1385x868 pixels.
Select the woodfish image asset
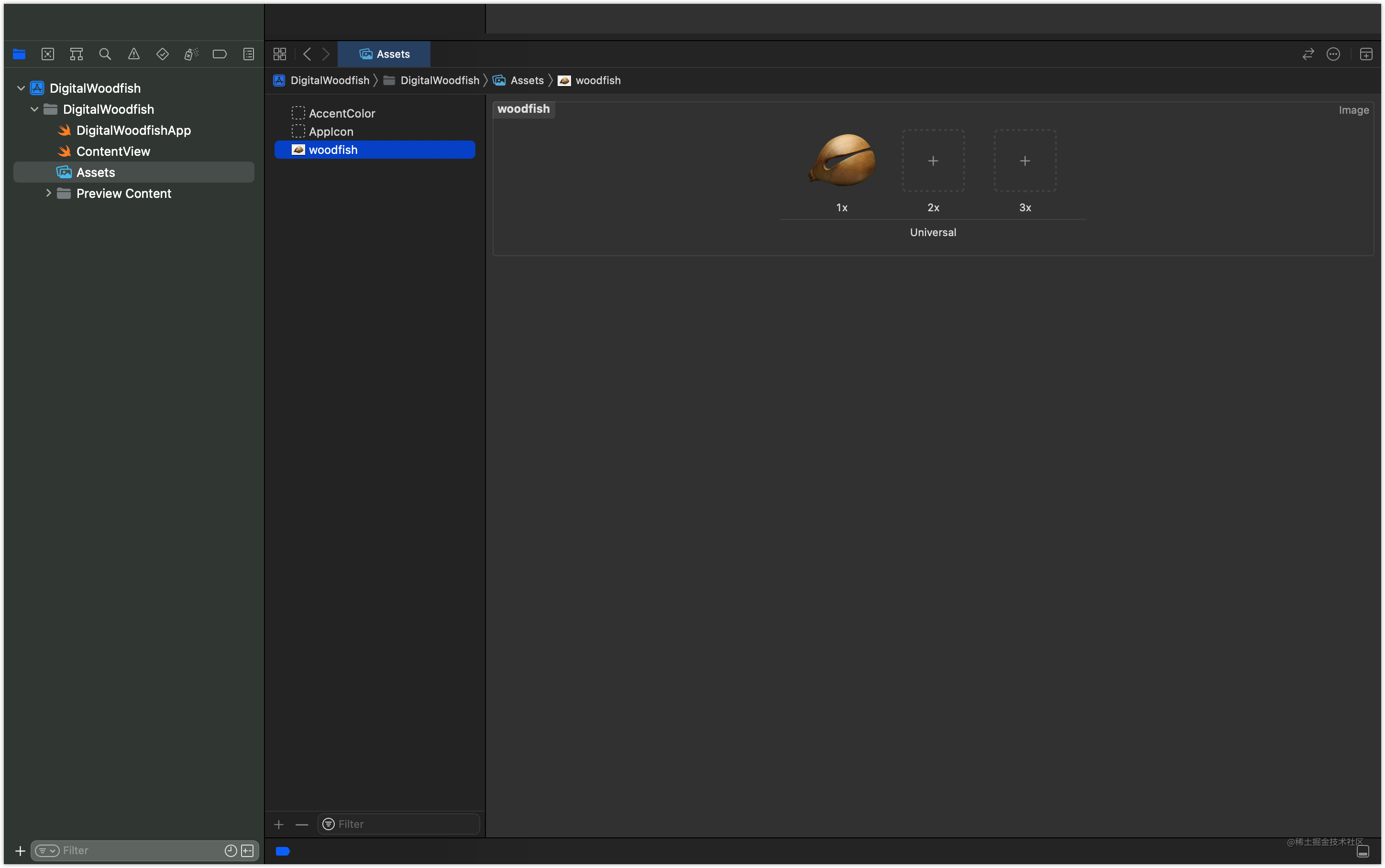coord(375,150)
